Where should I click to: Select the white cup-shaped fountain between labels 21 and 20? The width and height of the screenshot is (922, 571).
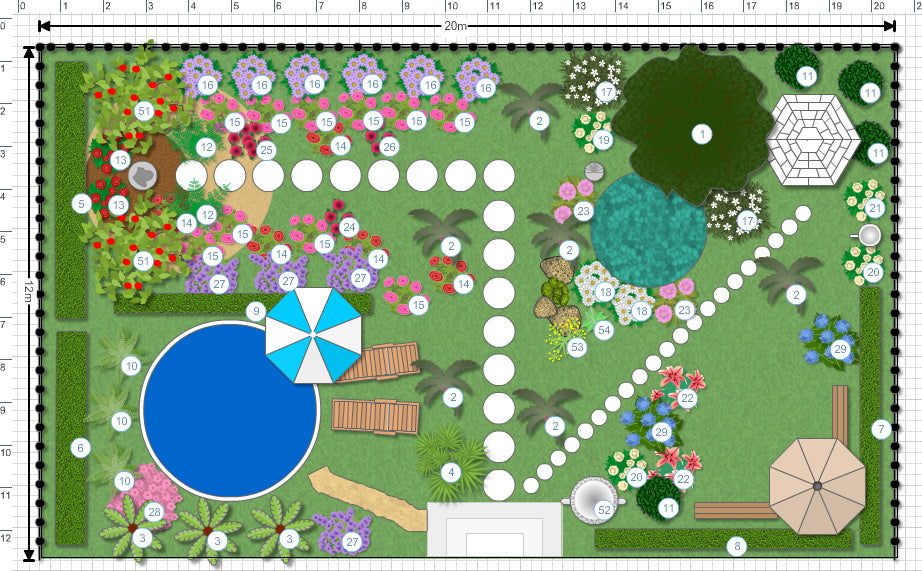[x=867, y=235]
